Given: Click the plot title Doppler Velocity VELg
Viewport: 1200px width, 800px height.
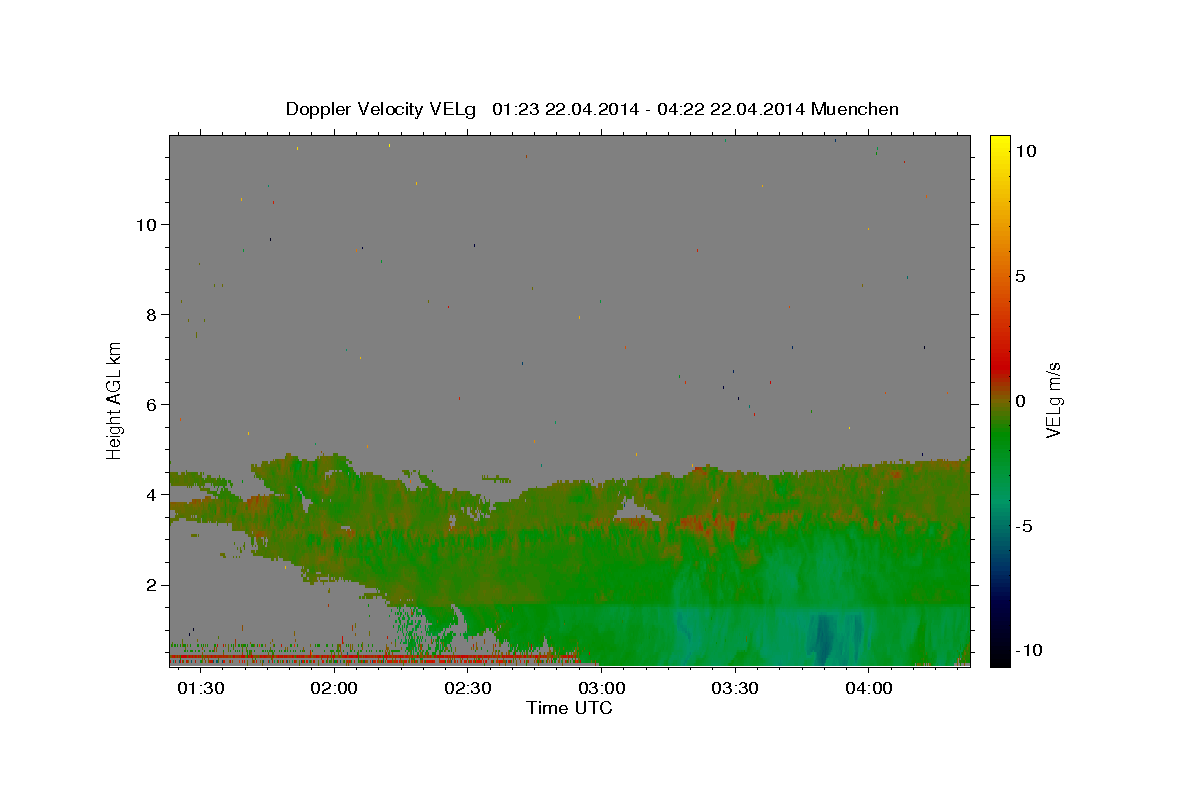Looking at the screenshot, I should 380,109.
